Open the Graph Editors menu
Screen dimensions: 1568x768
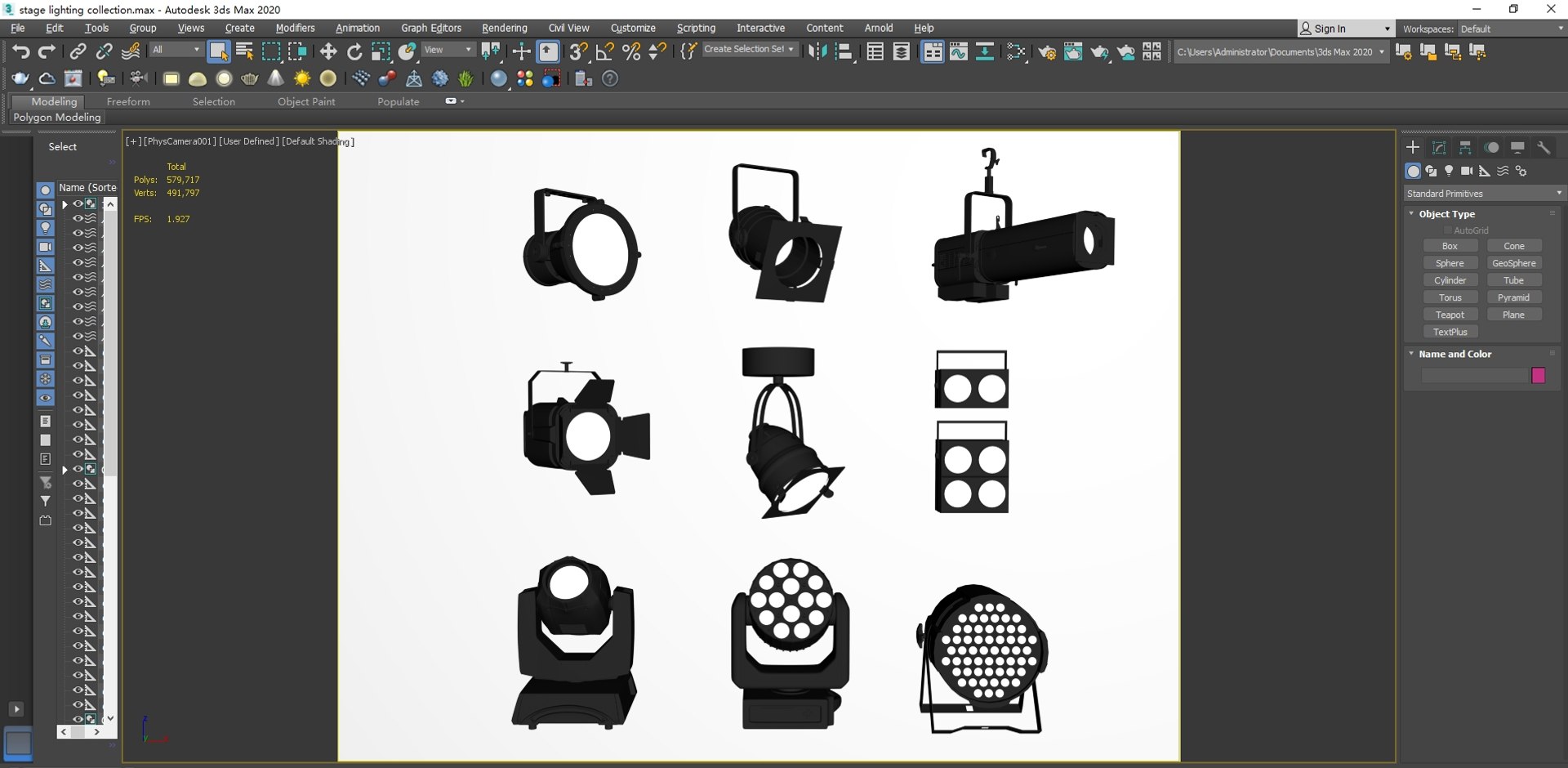coord(431,28)
